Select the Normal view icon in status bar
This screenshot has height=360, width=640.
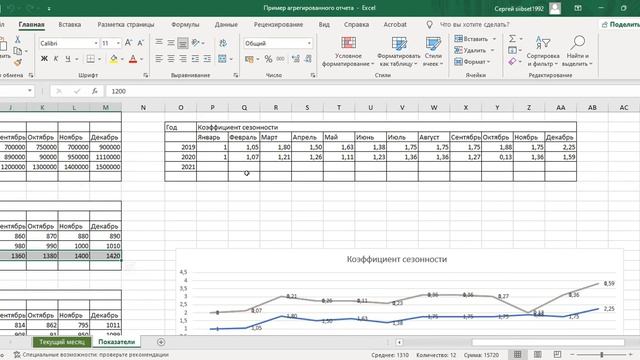(x=518, y=354)
